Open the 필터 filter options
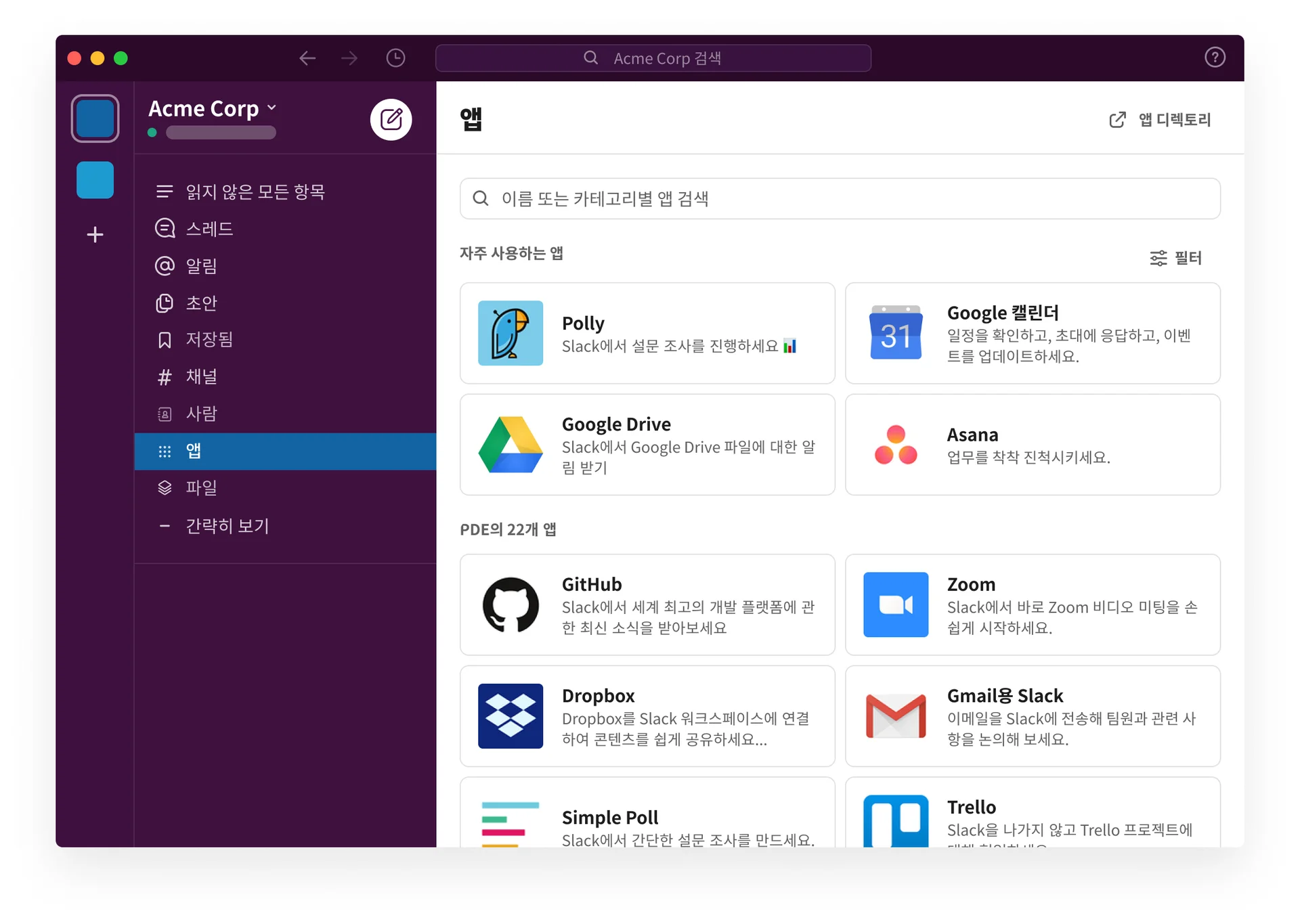Viewport: 1300px width, 924px height. [1175, 258]
